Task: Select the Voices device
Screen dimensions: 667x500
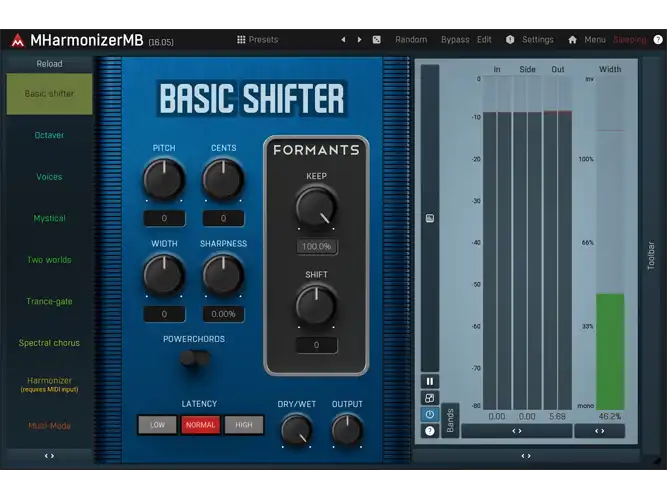Action: click(x=49, y=177)
